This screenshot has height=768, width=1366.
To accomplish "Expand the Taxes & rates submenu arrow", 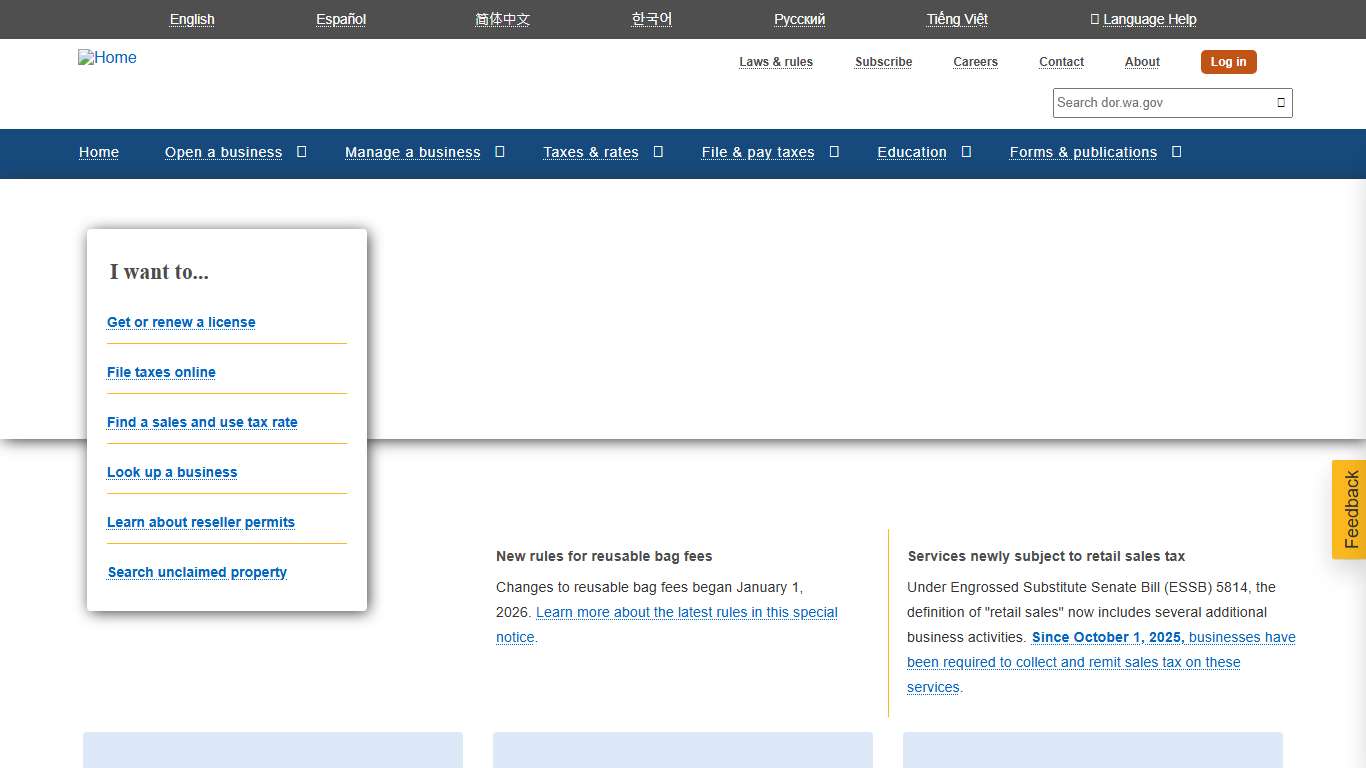I will (658, 152).
